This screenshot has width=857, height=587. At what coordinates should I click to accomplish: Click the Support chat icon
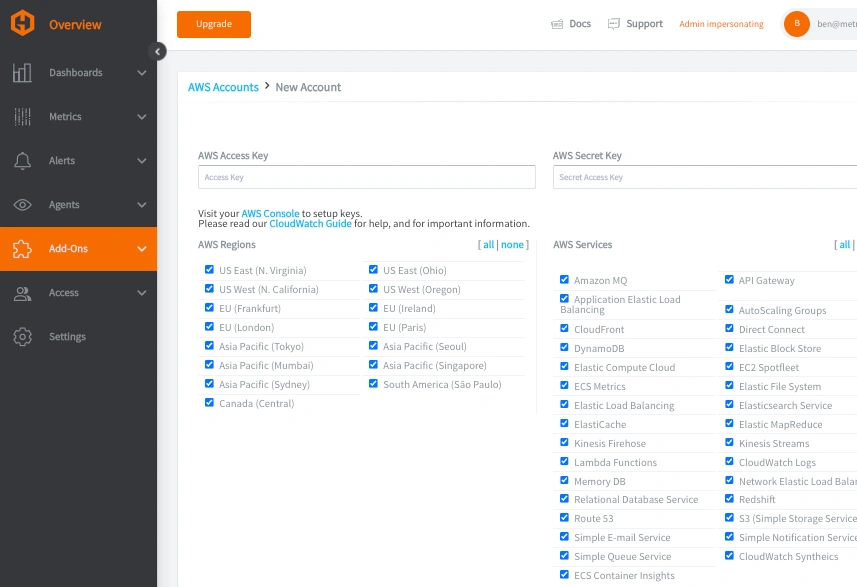[x=614, y=24]
